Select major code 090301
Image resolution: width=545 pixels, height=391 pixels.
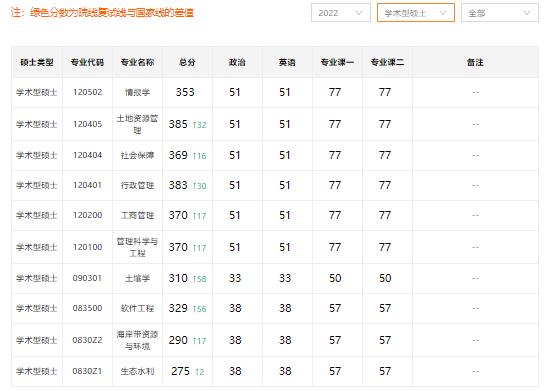87,278
